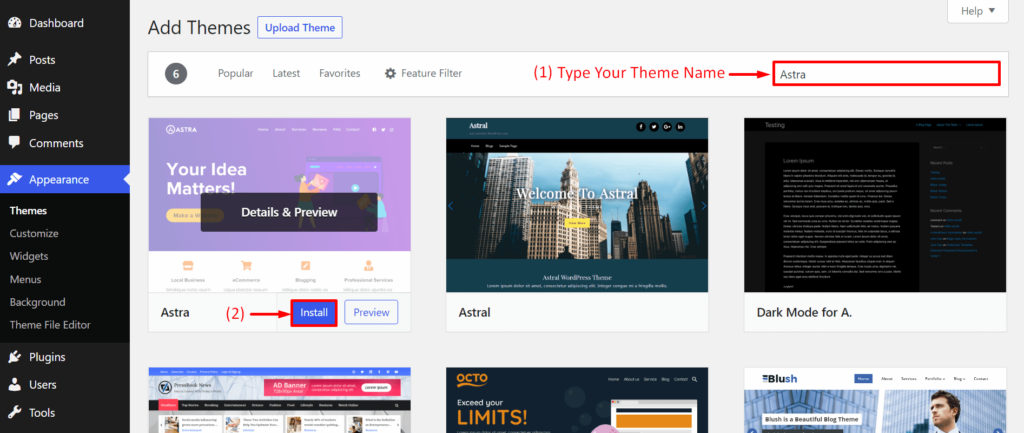Click the Professional Services icon in Astra preview
The image size is (1024, 433).
368,266
